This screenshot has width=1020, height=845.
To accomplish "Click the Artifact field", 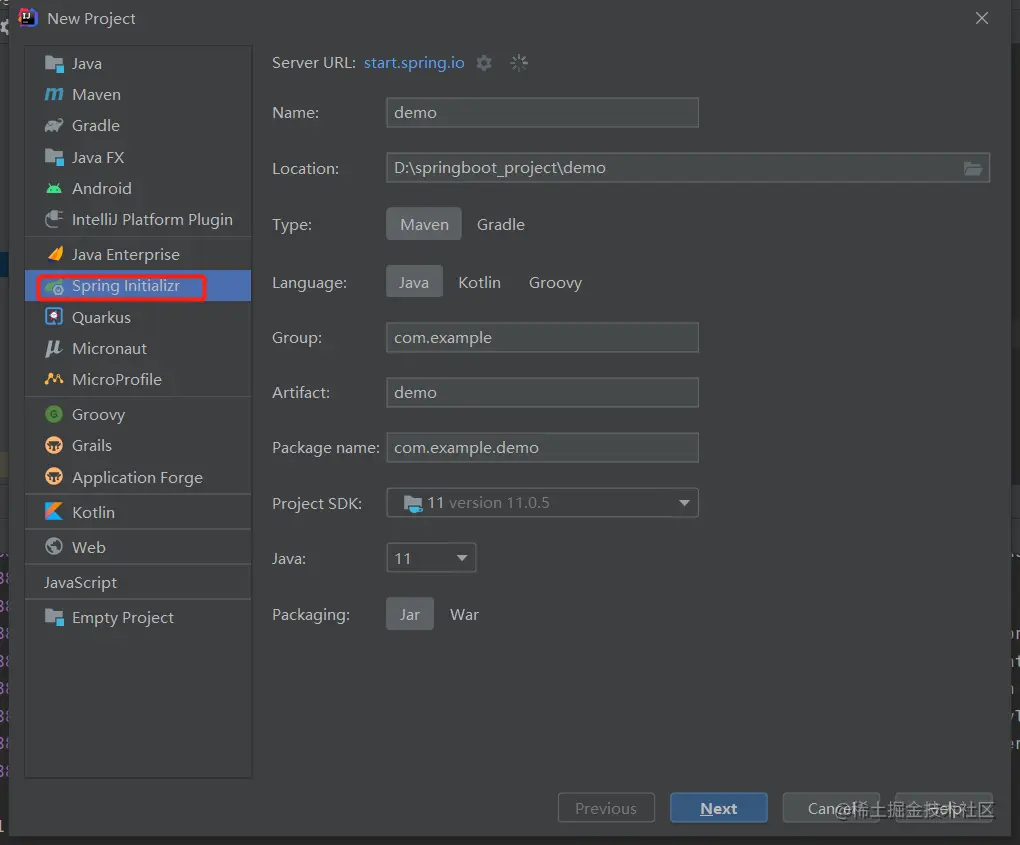I will [x=543, y=392].
